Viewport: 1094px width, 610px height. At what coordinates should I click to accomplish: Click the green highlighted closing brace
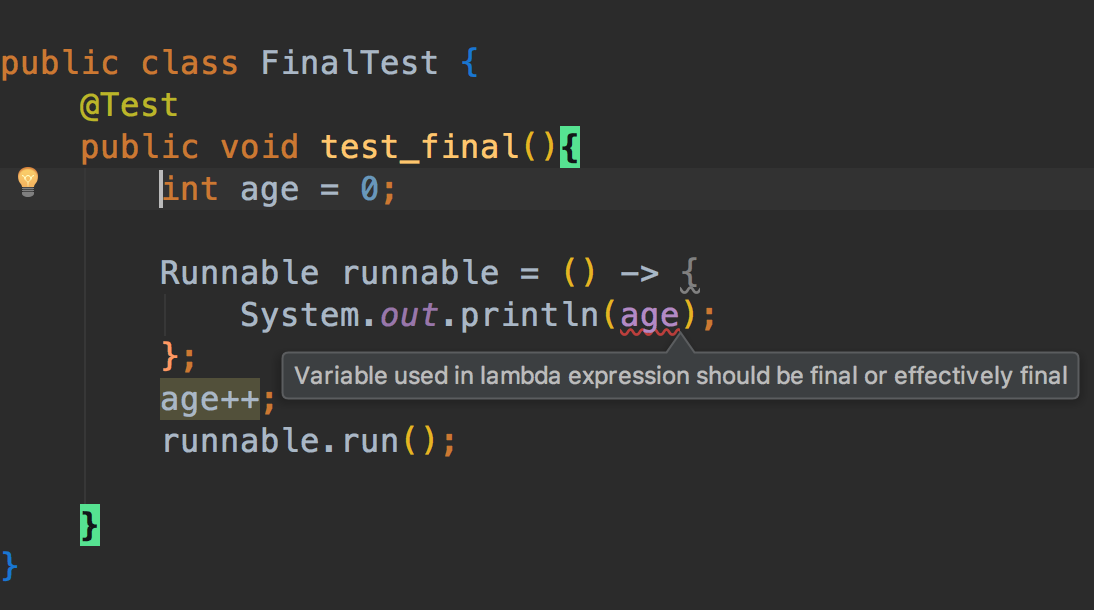pos(90,525)
